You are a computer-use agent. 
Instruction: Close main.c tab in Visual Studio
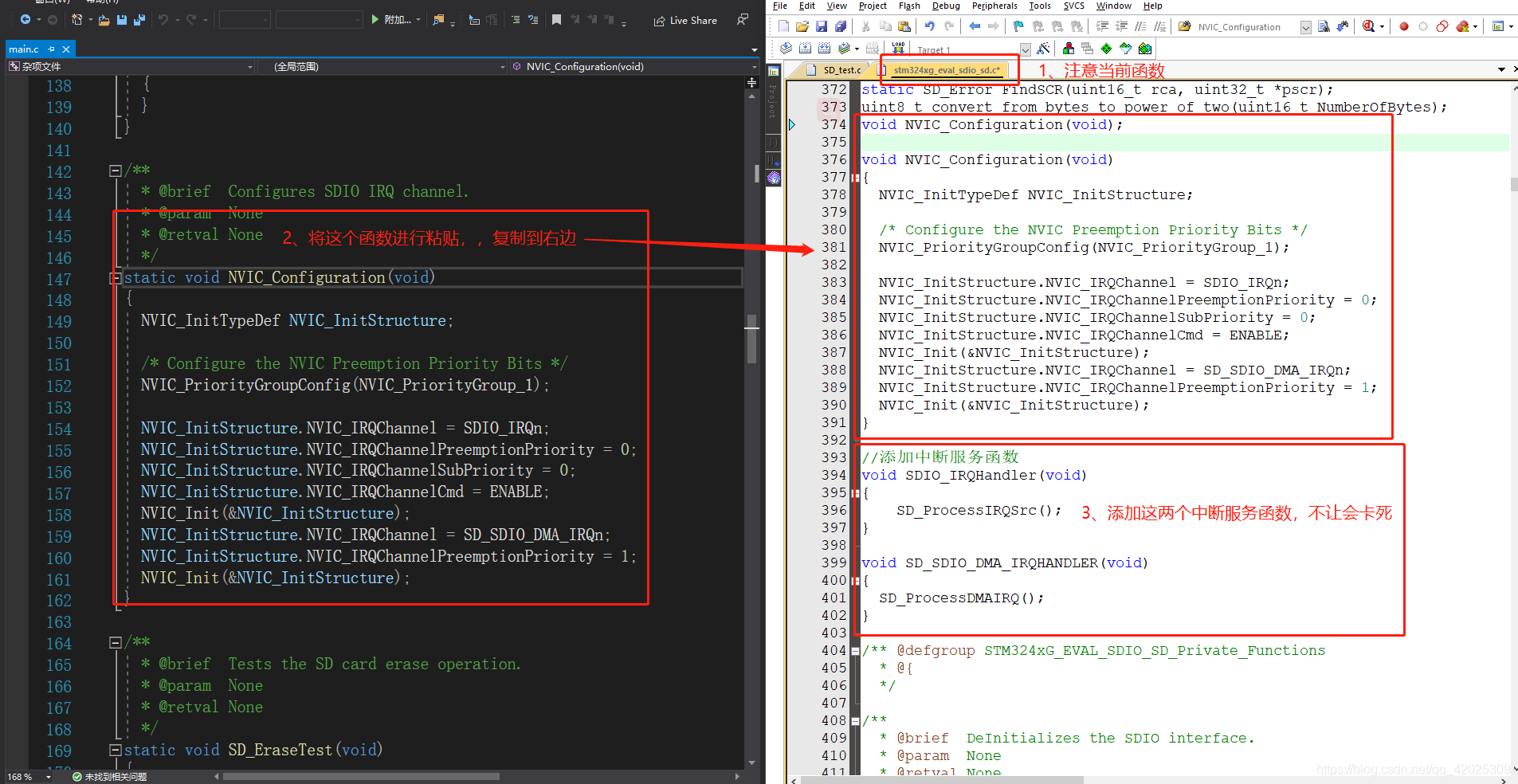(66, 49)
